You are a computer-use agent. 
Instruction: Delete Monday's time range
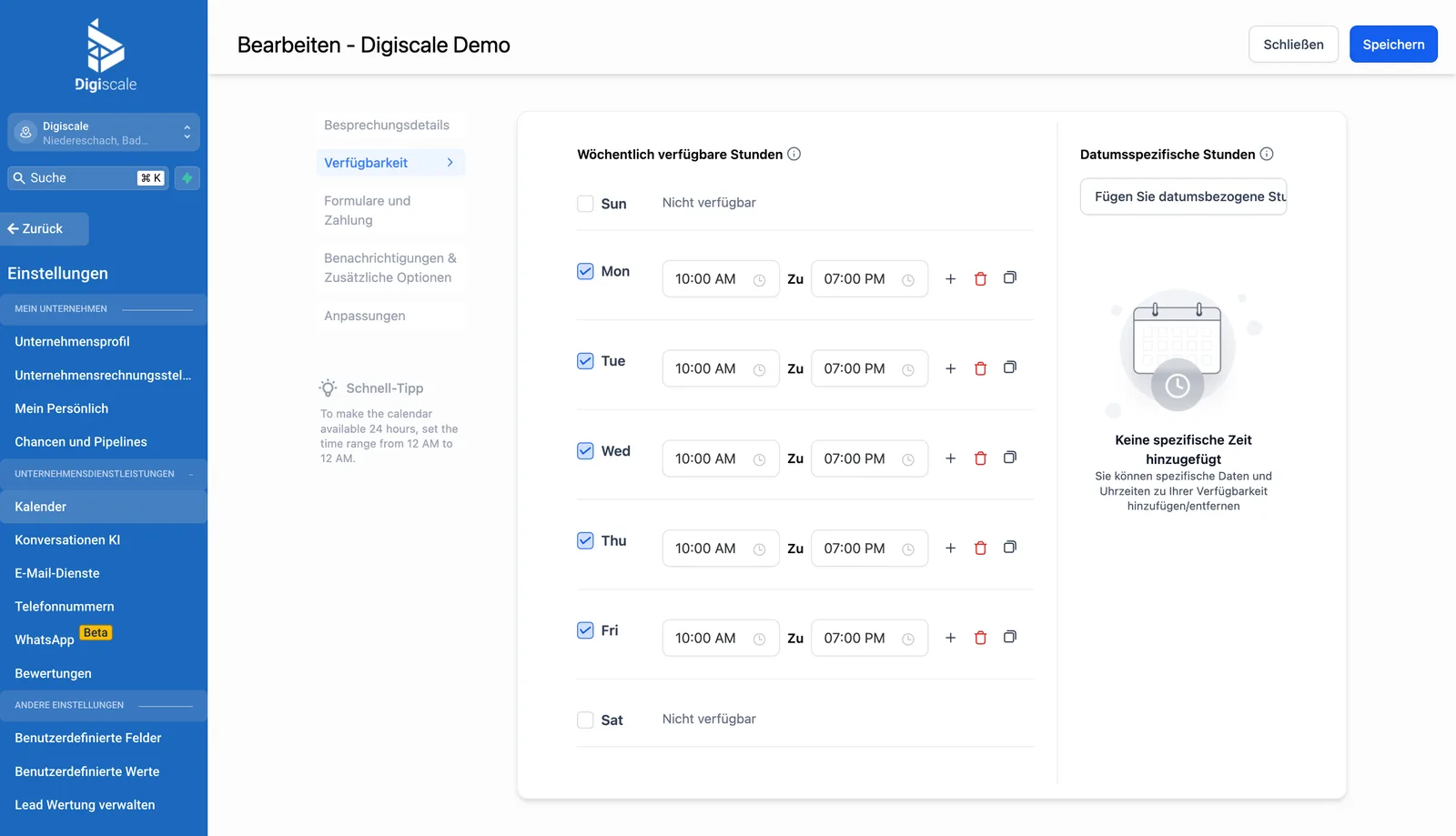click(x=980, y=279)
